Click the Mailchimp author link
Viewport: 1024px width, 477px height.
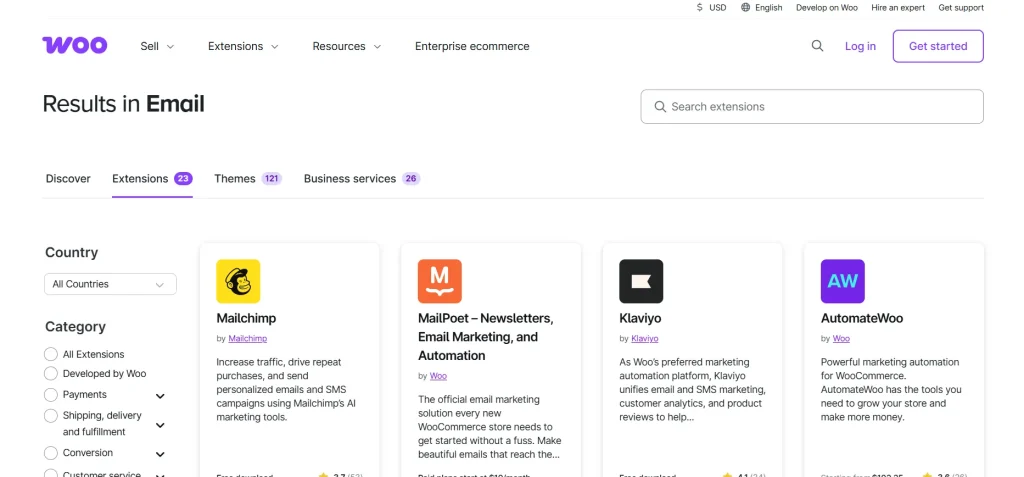pos(248,338)
